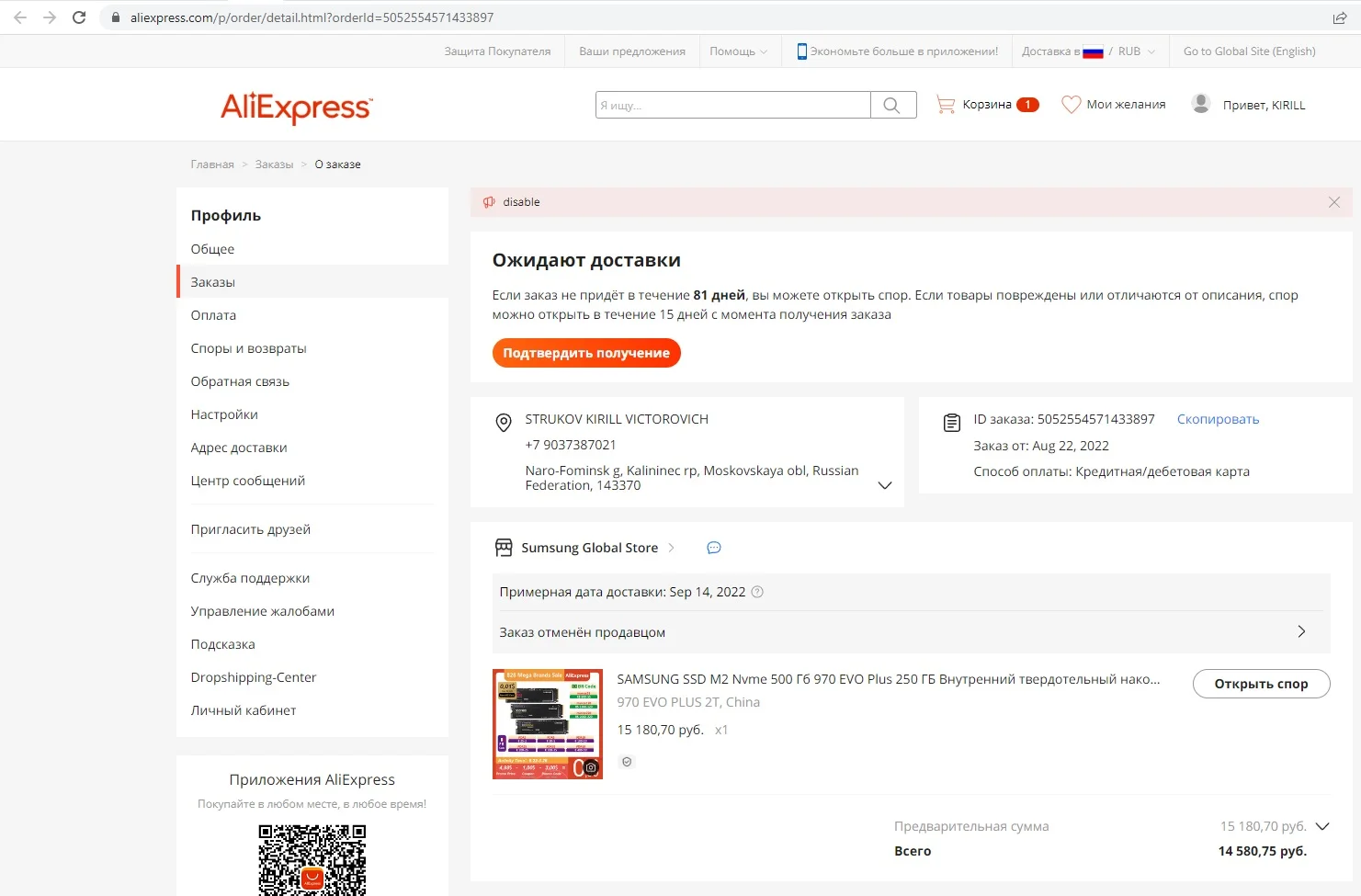Click the camera icon on the product image

coord(591,767)
